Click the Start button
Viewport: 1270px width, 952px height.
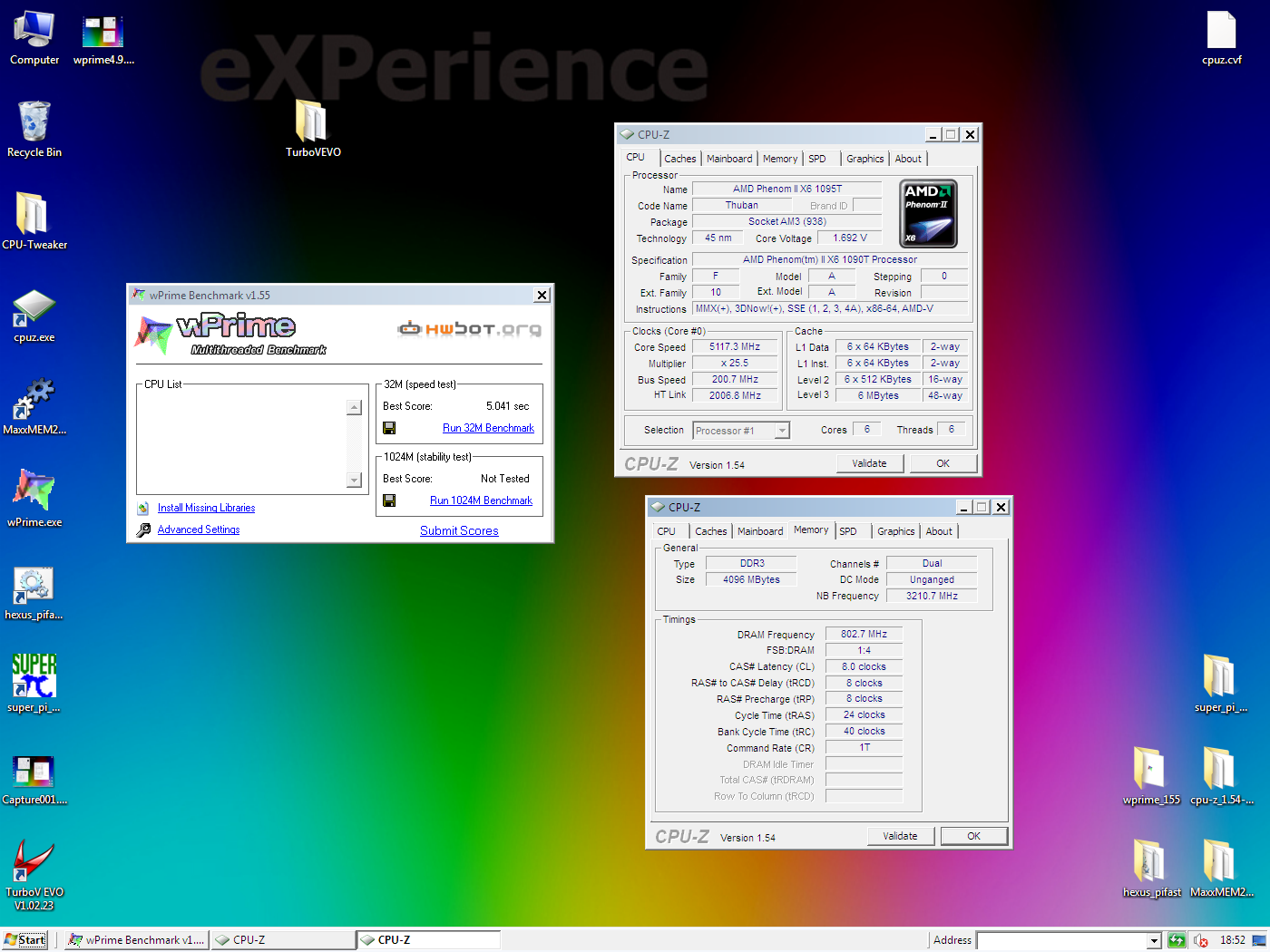[24, 940]
